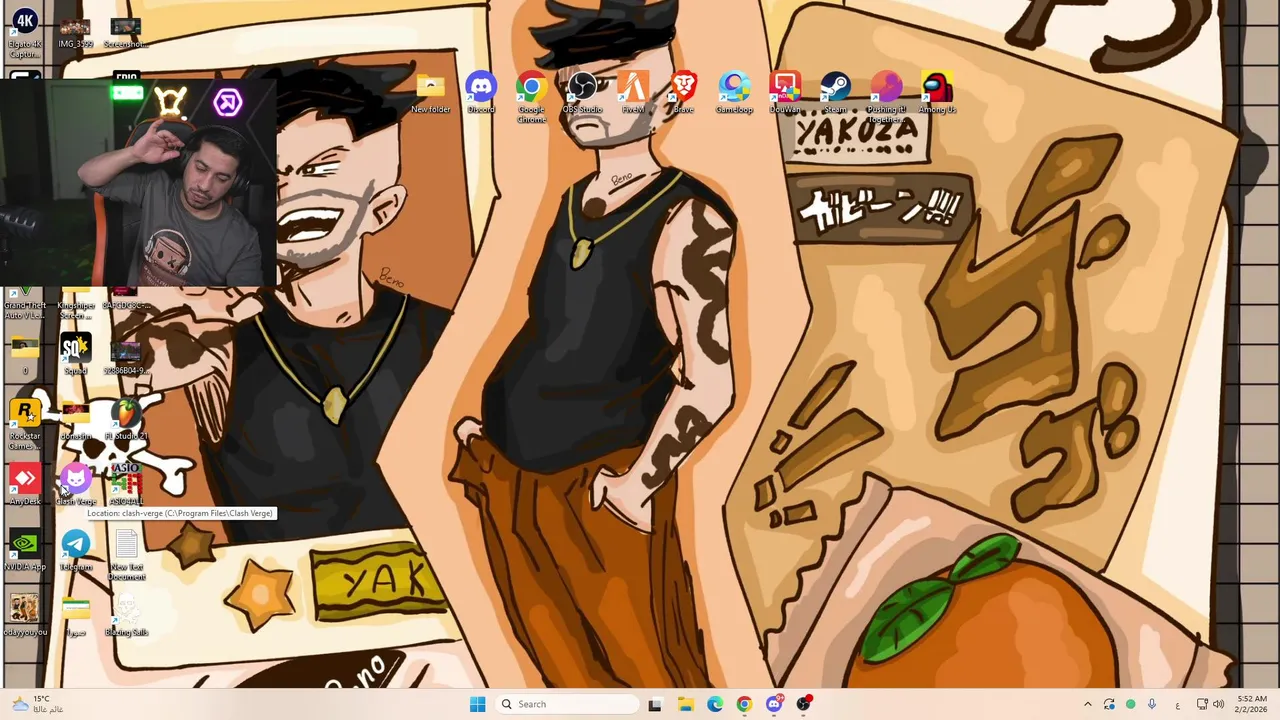Switch the keyboard input language indicator
The height and width of the screenshot is (720, 1280).
click(1178, 704)
